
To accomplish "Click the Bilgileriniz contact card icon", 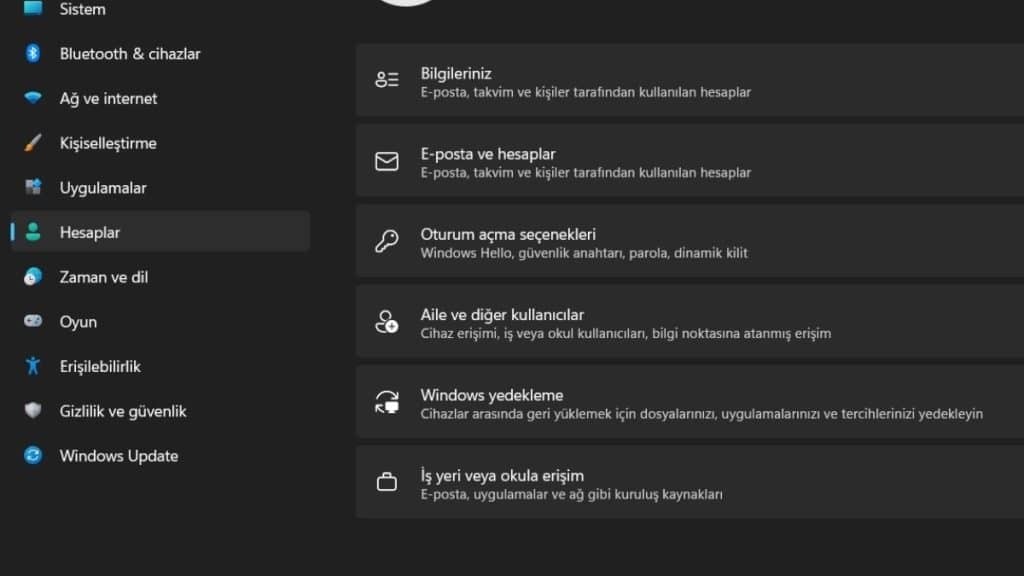I will pyautogui.click(x=387, y=80).
